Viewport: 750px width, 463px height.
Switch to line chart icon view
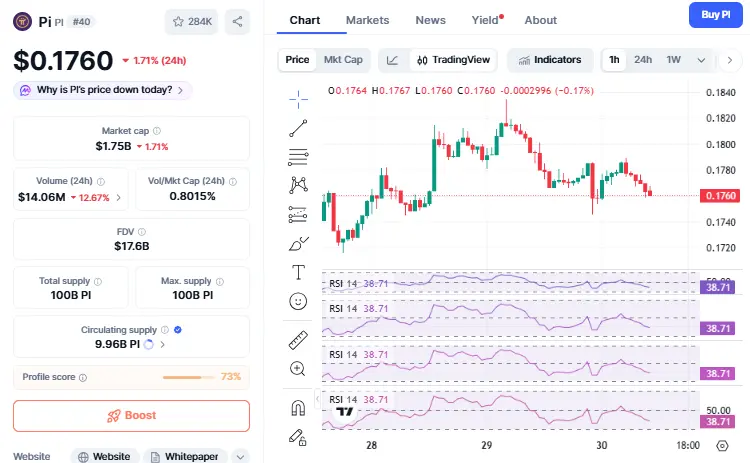tap(392, 60)
